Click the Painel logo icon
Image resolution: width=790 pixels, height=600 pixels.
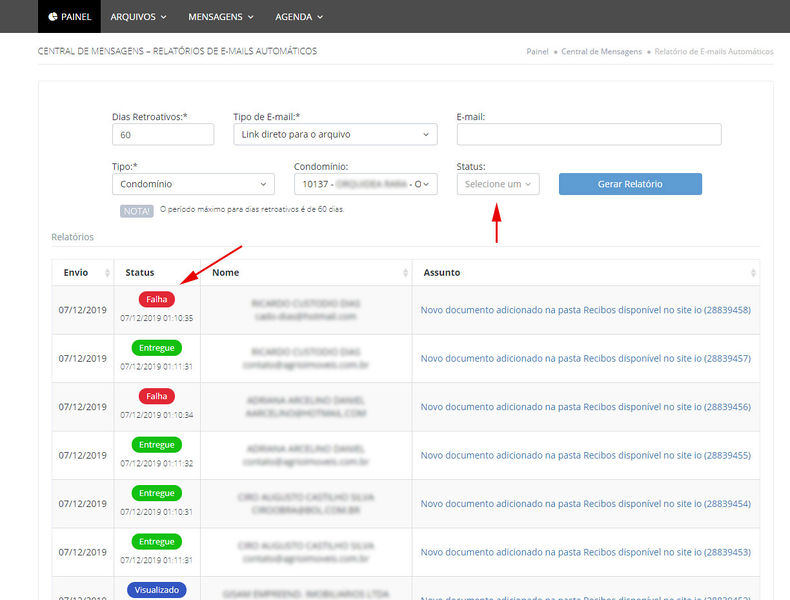(x=53, y=17)
